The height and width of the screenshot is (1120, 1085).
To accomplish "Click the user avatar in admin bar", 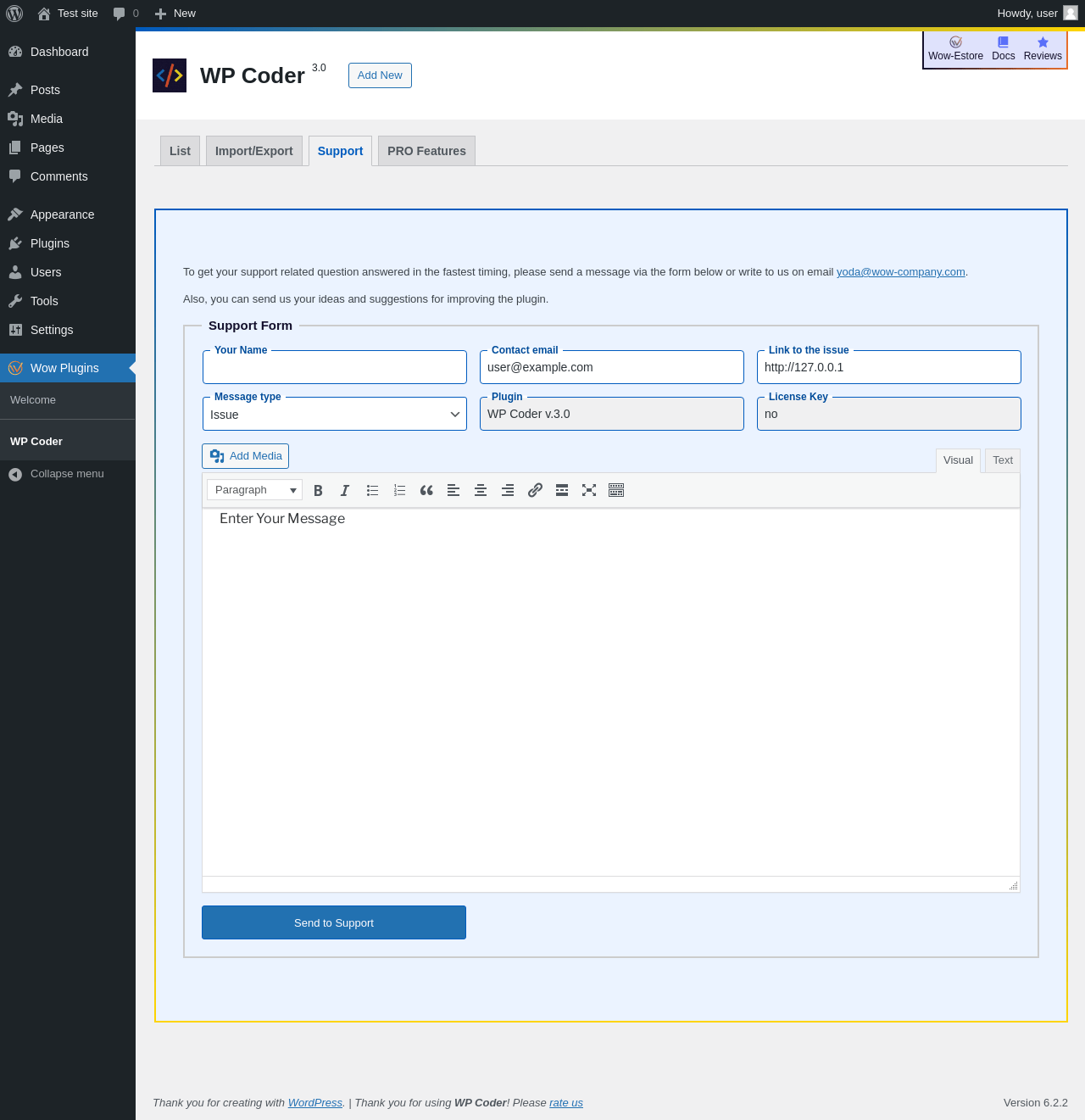I will pos(1071,13).
